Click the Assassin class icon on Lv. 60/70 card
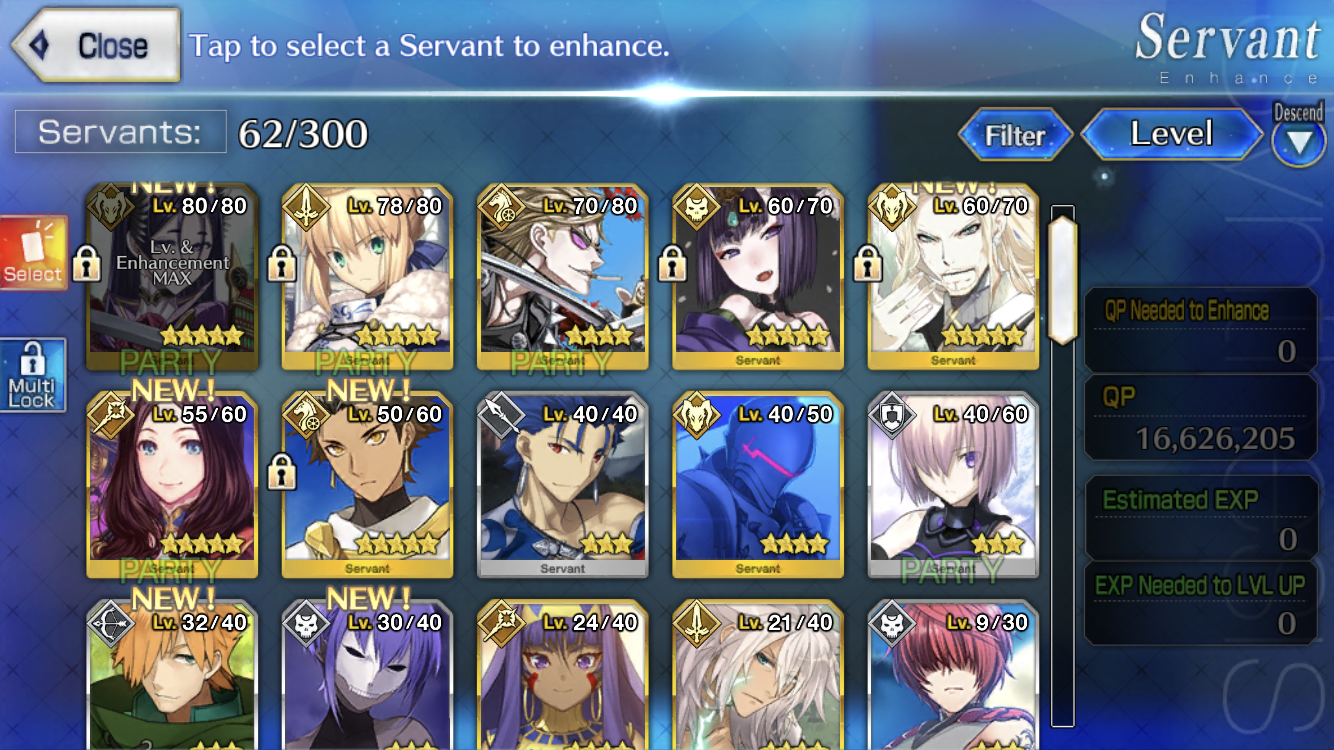The image size is (1334, 750). pyautogui.click(x=695, y=208)
